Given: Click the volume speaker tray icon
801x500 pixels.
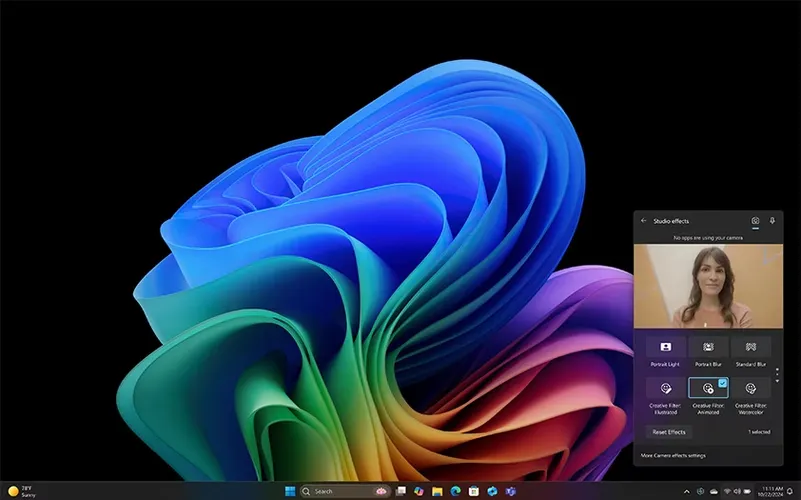Looking at the screenshot, I should click(737, 492).
